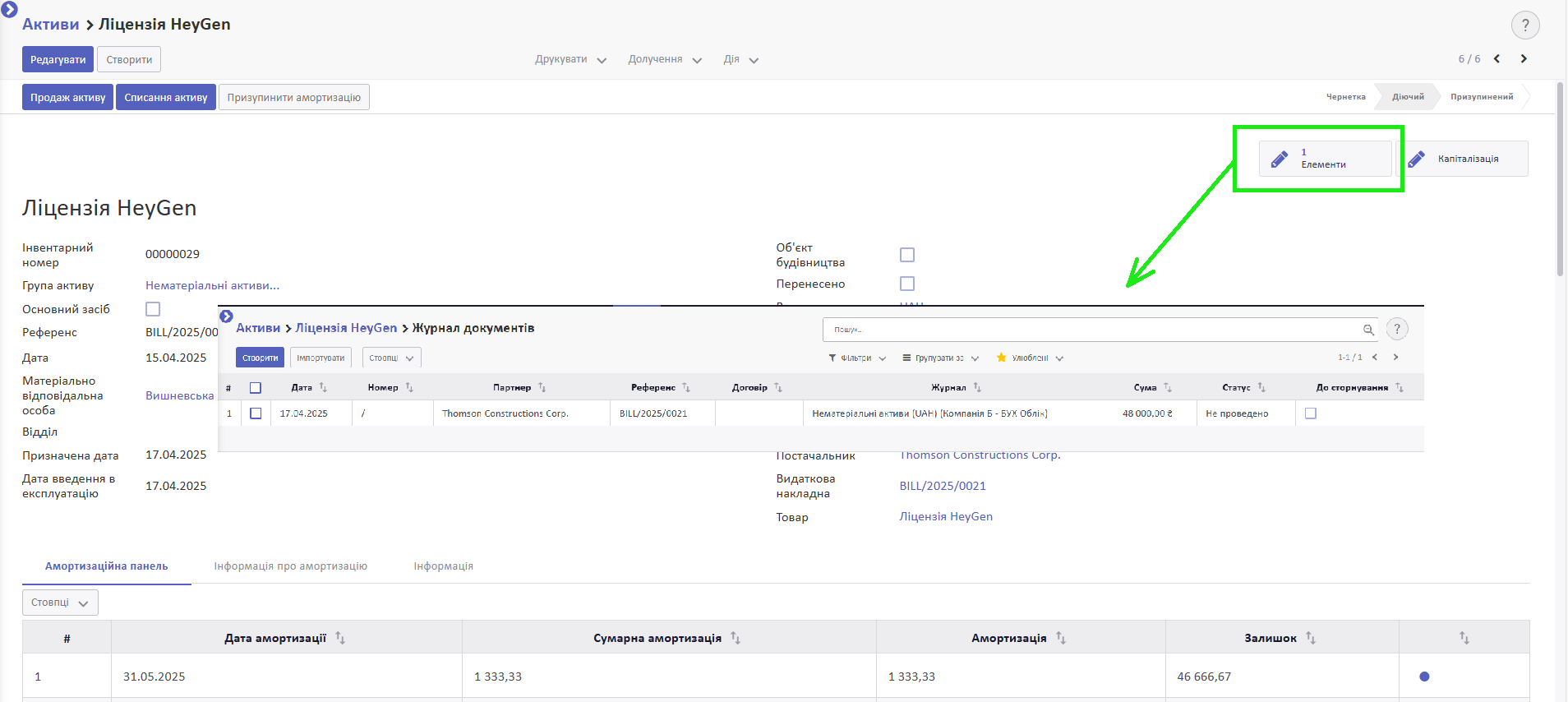The height and width of the screenshot is (702, 1568).
Task: Expand the Улюблені dropdown
Action: tap(1030, 358)
